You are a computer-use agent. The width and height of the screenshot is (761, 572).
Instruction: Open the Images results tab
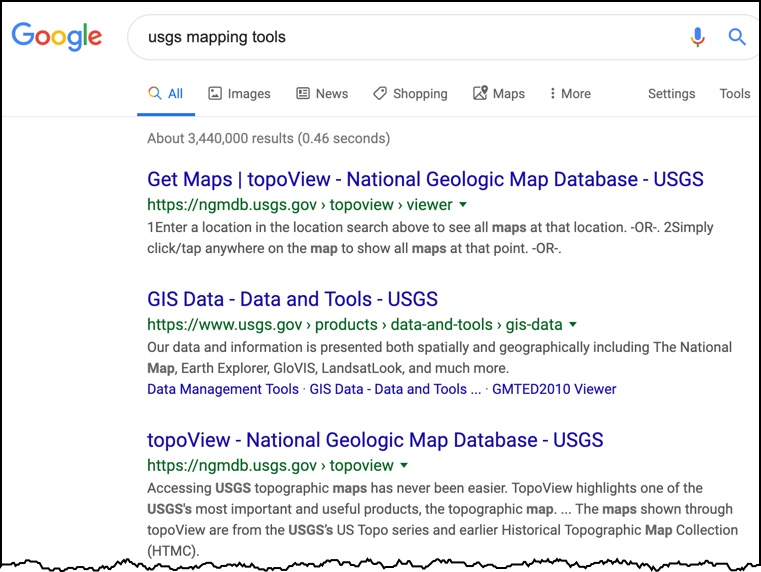click(x=240, y=93)
